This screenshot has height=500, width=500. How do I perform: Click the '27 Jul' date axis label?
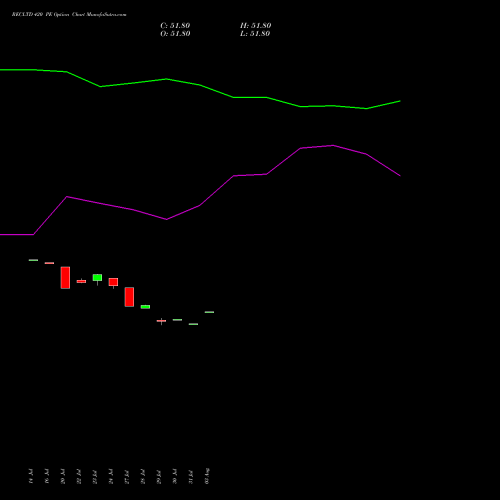(127, 476)
